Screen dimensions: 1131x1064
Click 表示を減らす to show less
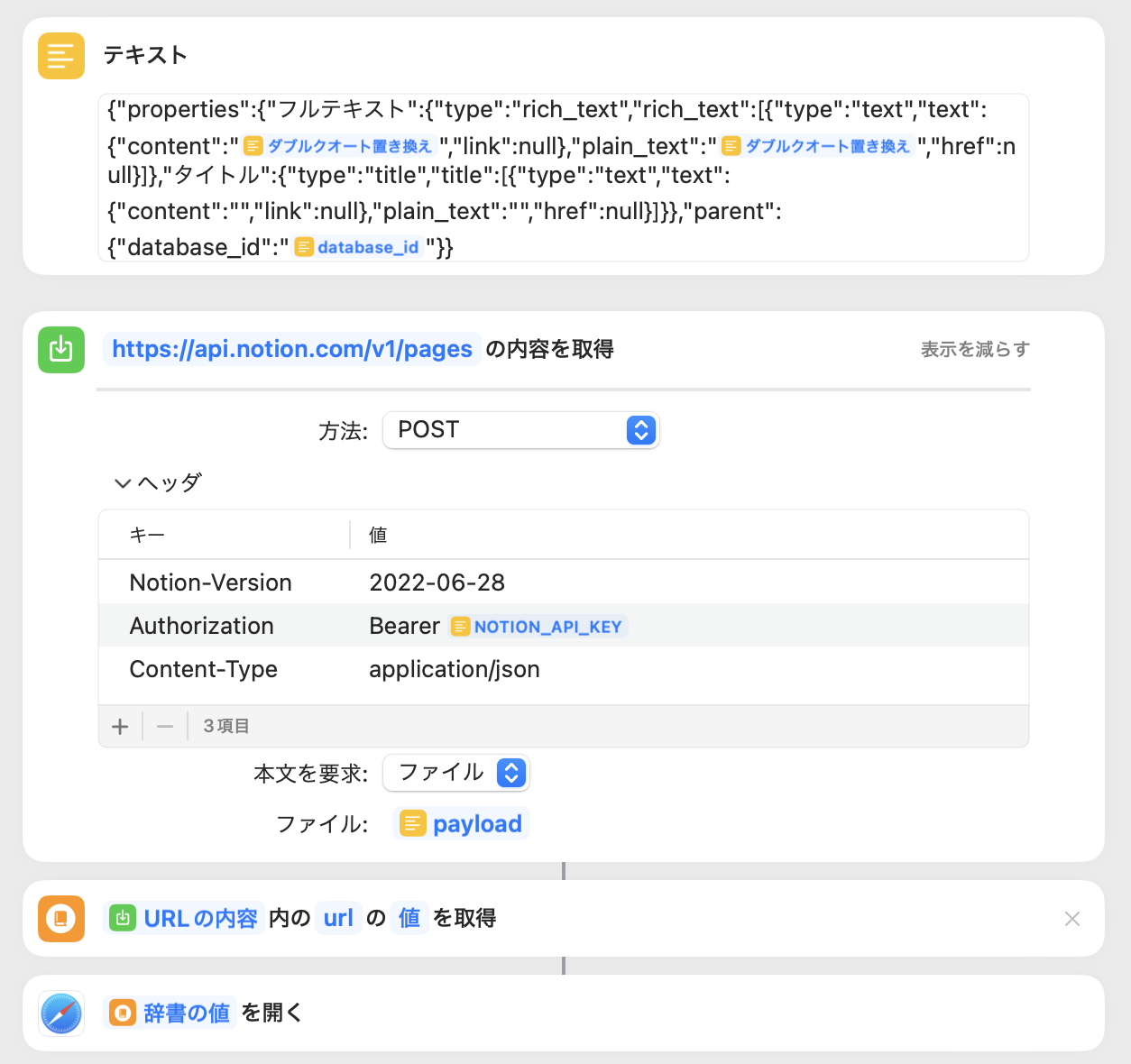pos(975,349)
